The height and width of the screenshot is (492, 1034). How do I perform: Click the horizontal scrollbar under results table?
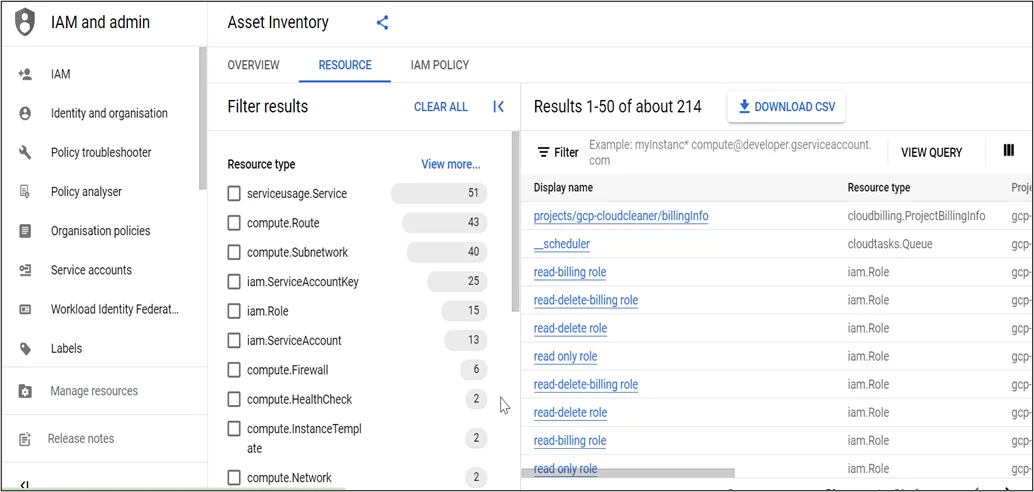click(x=628, y=473)
